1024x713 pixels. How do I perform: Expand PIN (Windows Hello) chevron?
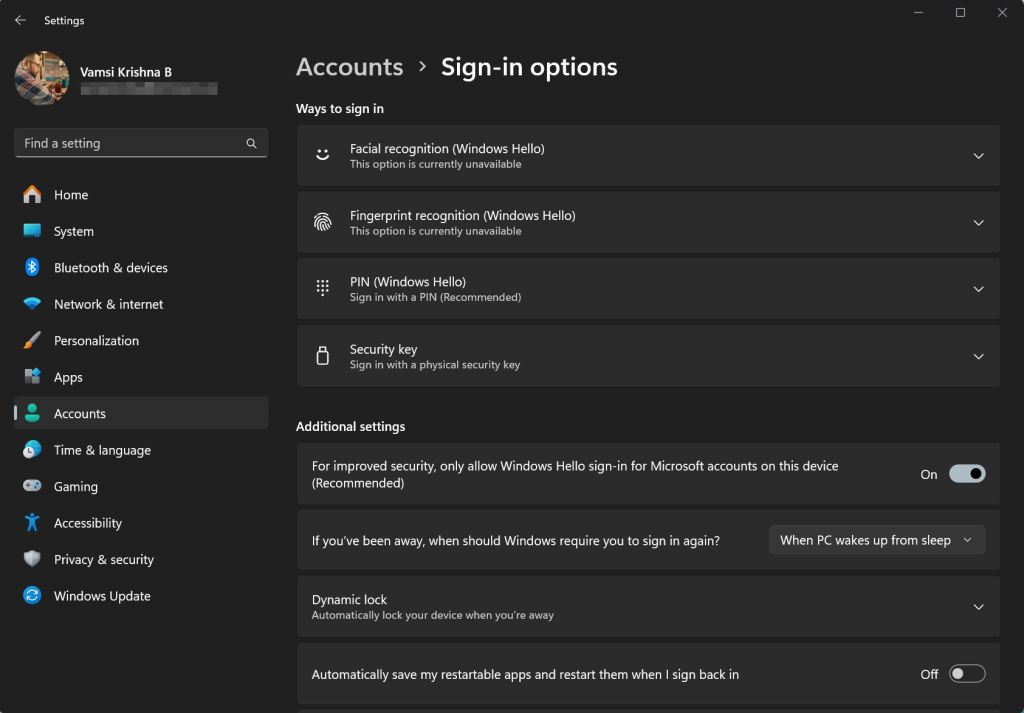978,289
